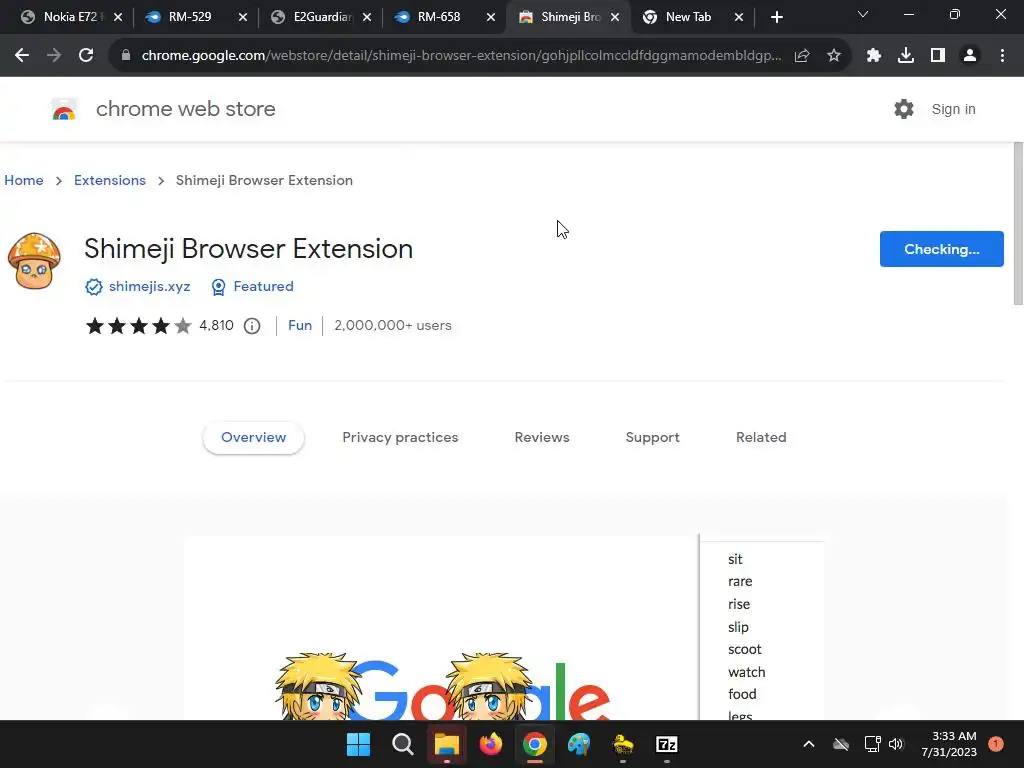This screenshot has width=1024, height=768.
Task: Switch to the New Tab tab
Action: tap(686, 17)
